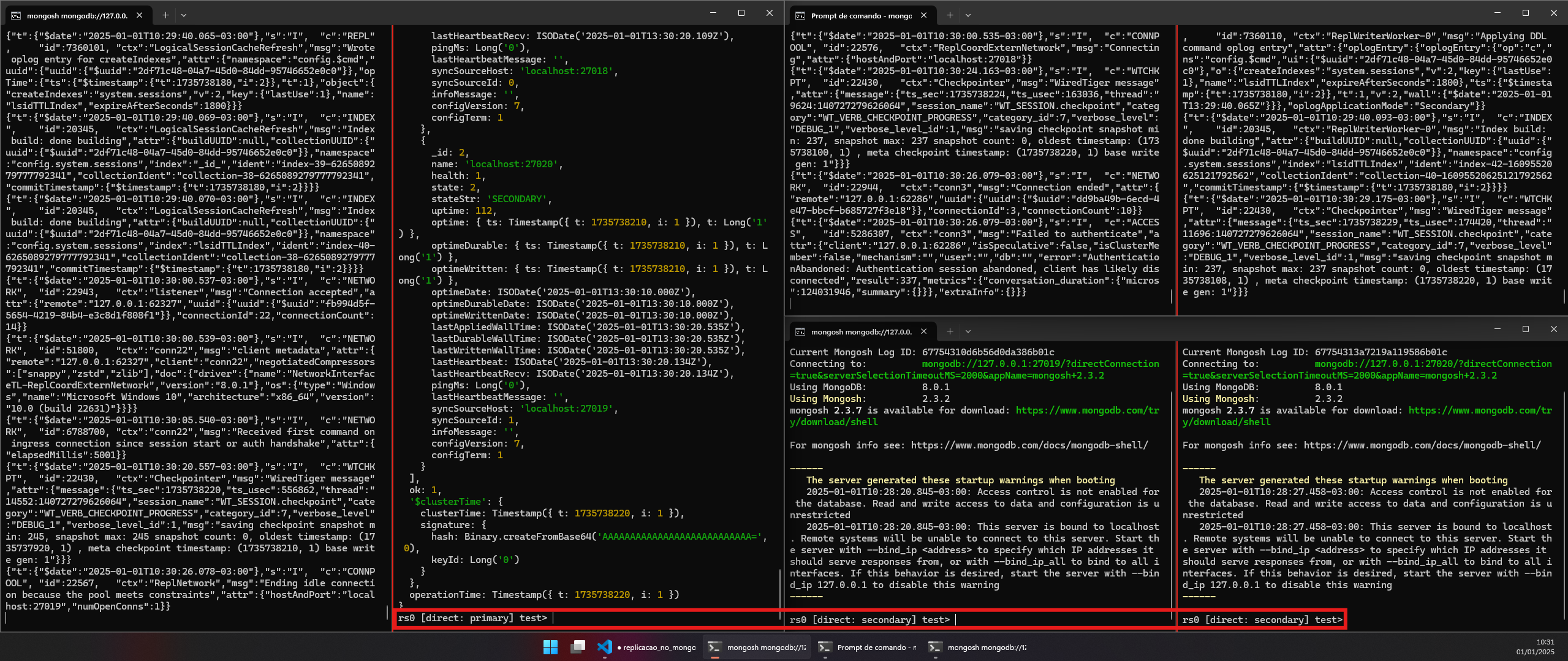Select the Prompt de comando - mongo tab
Viewport: 1568px width, 661px height.
(862, 15)
